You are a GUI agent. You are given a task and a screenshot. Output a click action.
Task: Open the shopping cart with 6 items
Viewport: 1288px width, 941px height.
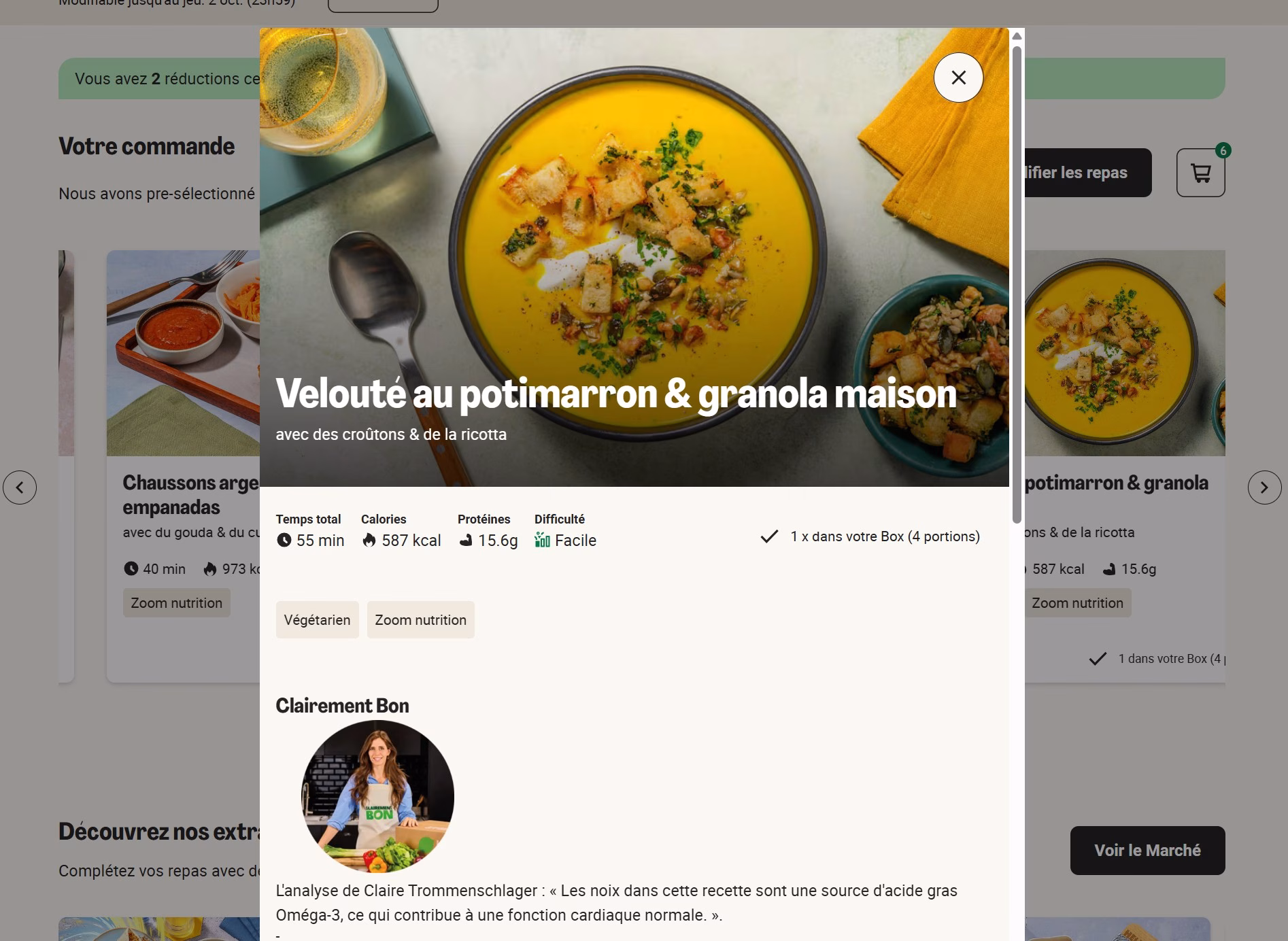click(1201, 173)
